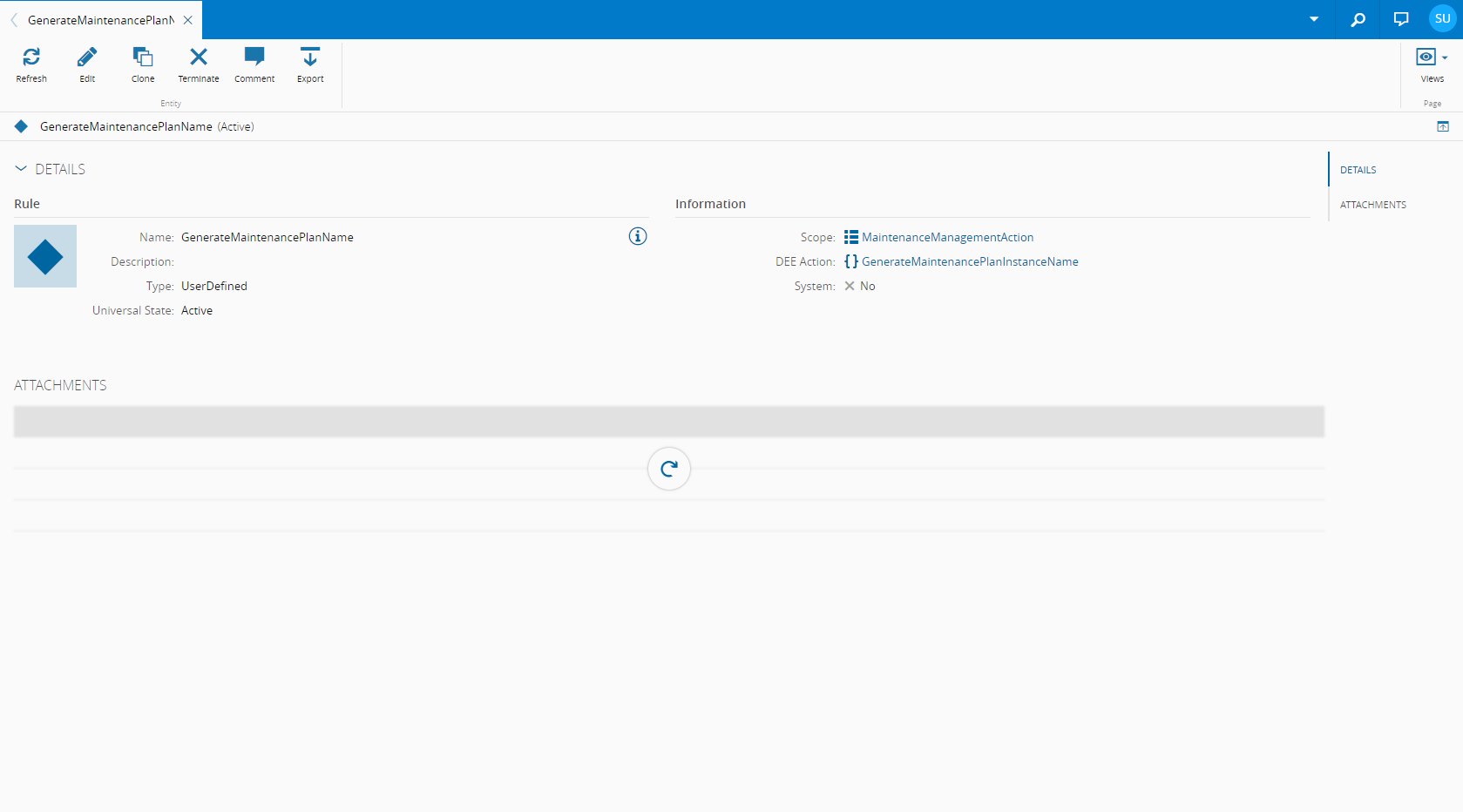Click the Universal State 'Active' value
The height and width of the screenshot is (812, 1463).
(x=197, y=310)
